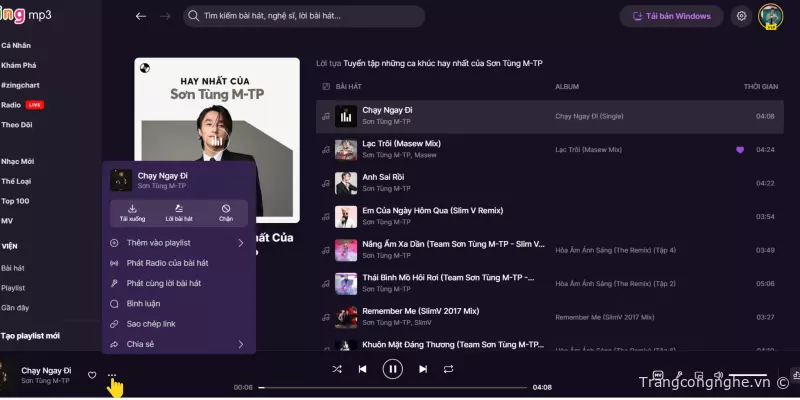Choose Phát Radio của bài hát
This screenshot has width=800, height=400.
tap(166, 263)
